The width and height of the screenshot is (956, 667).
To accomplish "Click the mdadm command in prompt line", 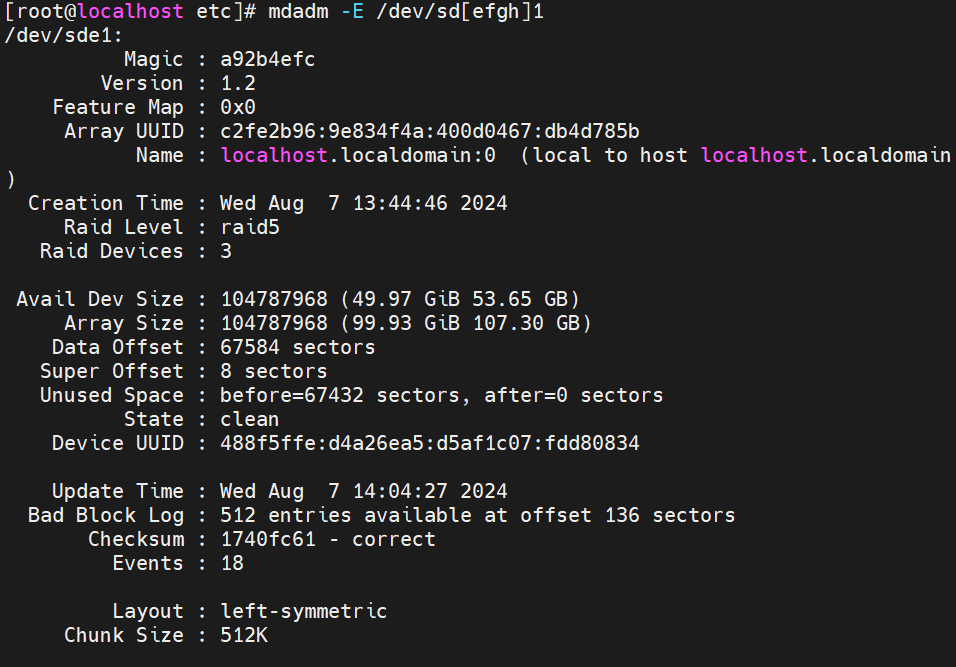I will click(x=298, y=11).
